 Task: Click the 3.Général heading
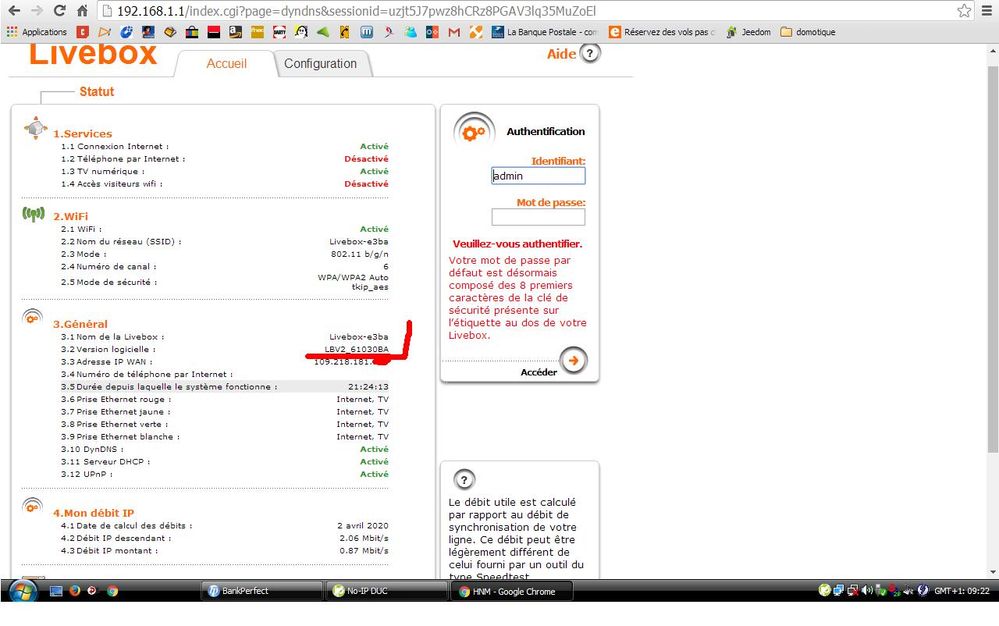pyautogui.click(x=80, y=324)
